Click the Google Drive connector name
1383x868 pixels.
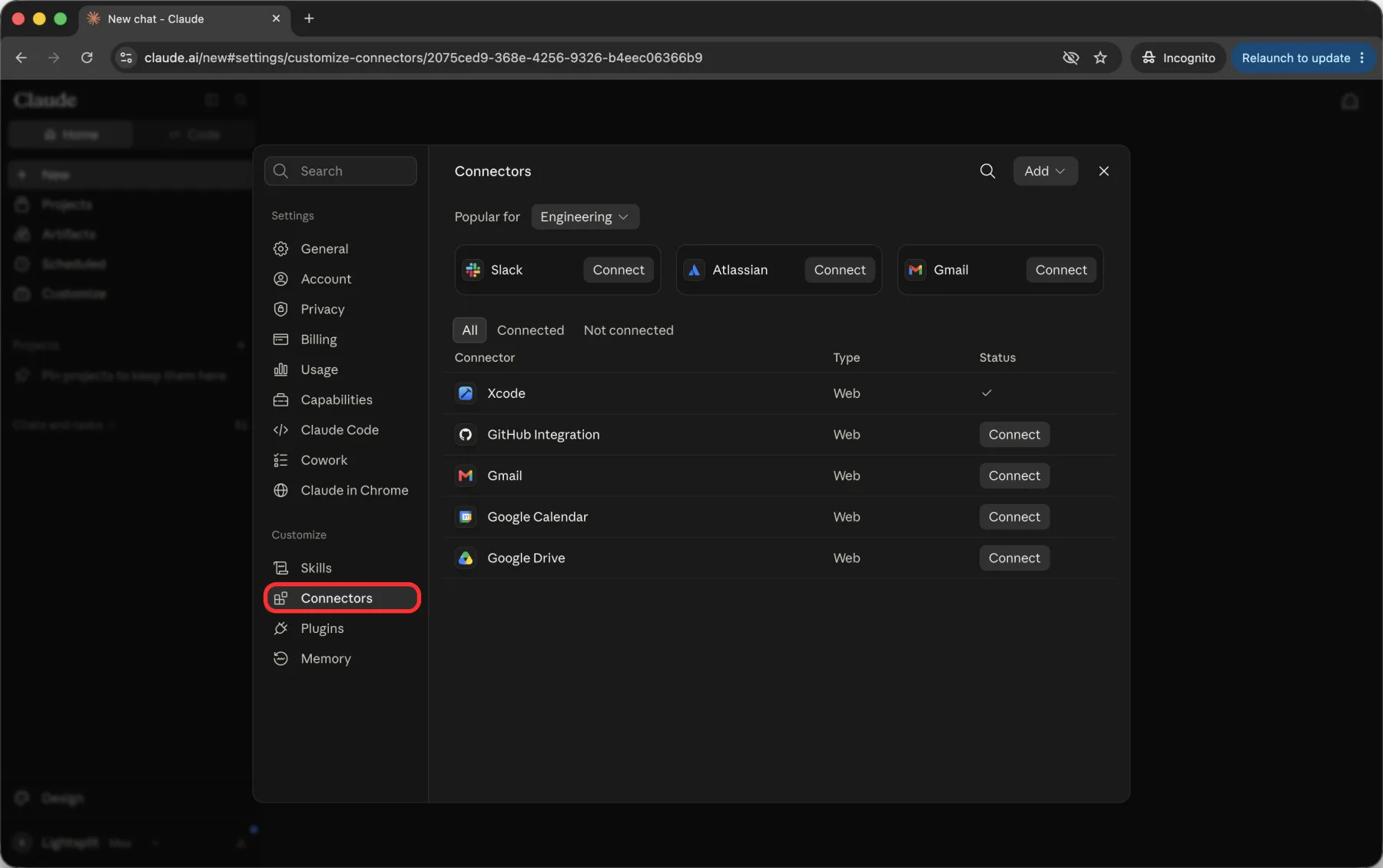coord(526,558)
